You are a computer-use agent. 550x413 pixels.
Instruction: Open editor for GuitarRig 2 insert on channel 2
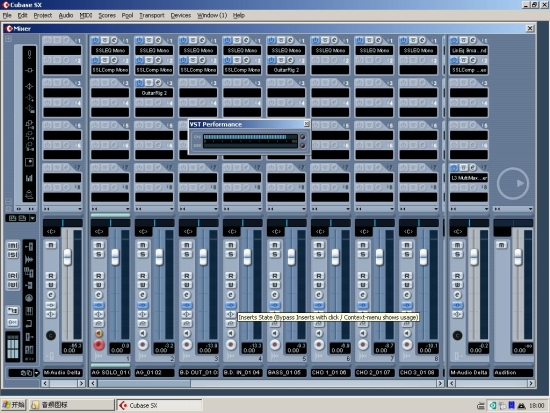tap(158, 82)
